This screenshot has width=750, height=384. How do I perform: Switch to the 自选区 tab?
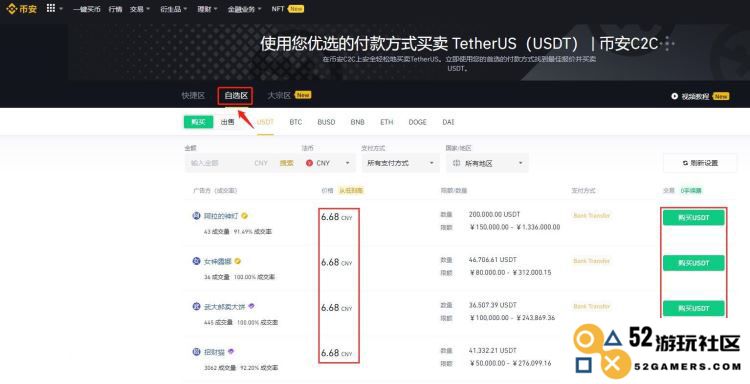[x=236, y=96]
